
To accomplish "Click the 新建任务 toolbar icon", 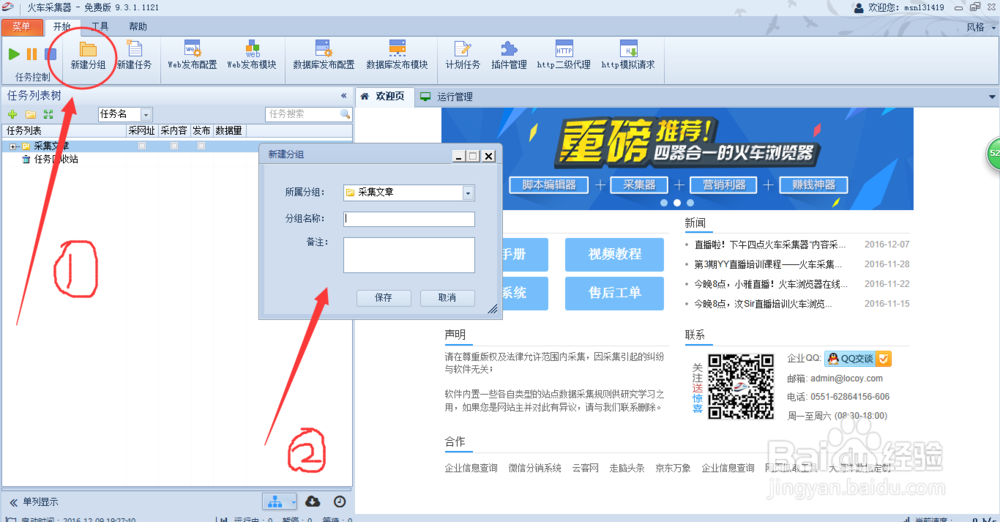I will [135, 56].
